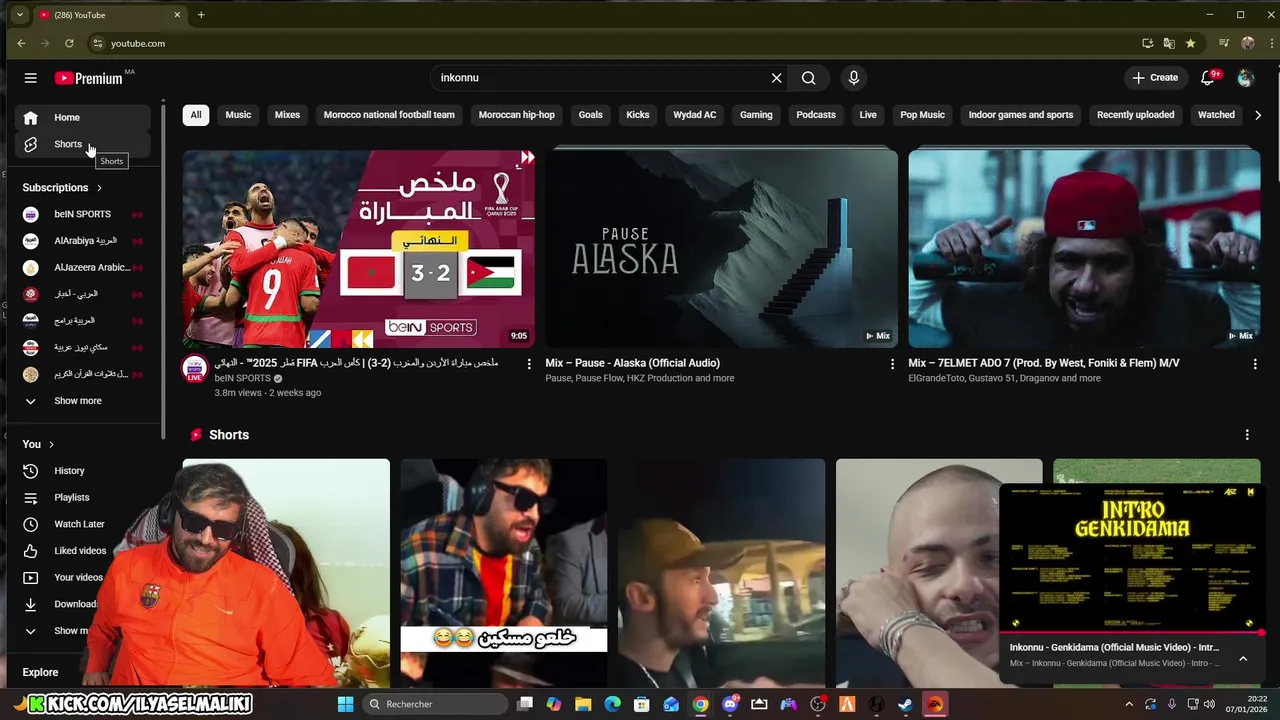Click beIN SPORTS channel name under video
1280x720 pixels.
click(x=243, y=379)
